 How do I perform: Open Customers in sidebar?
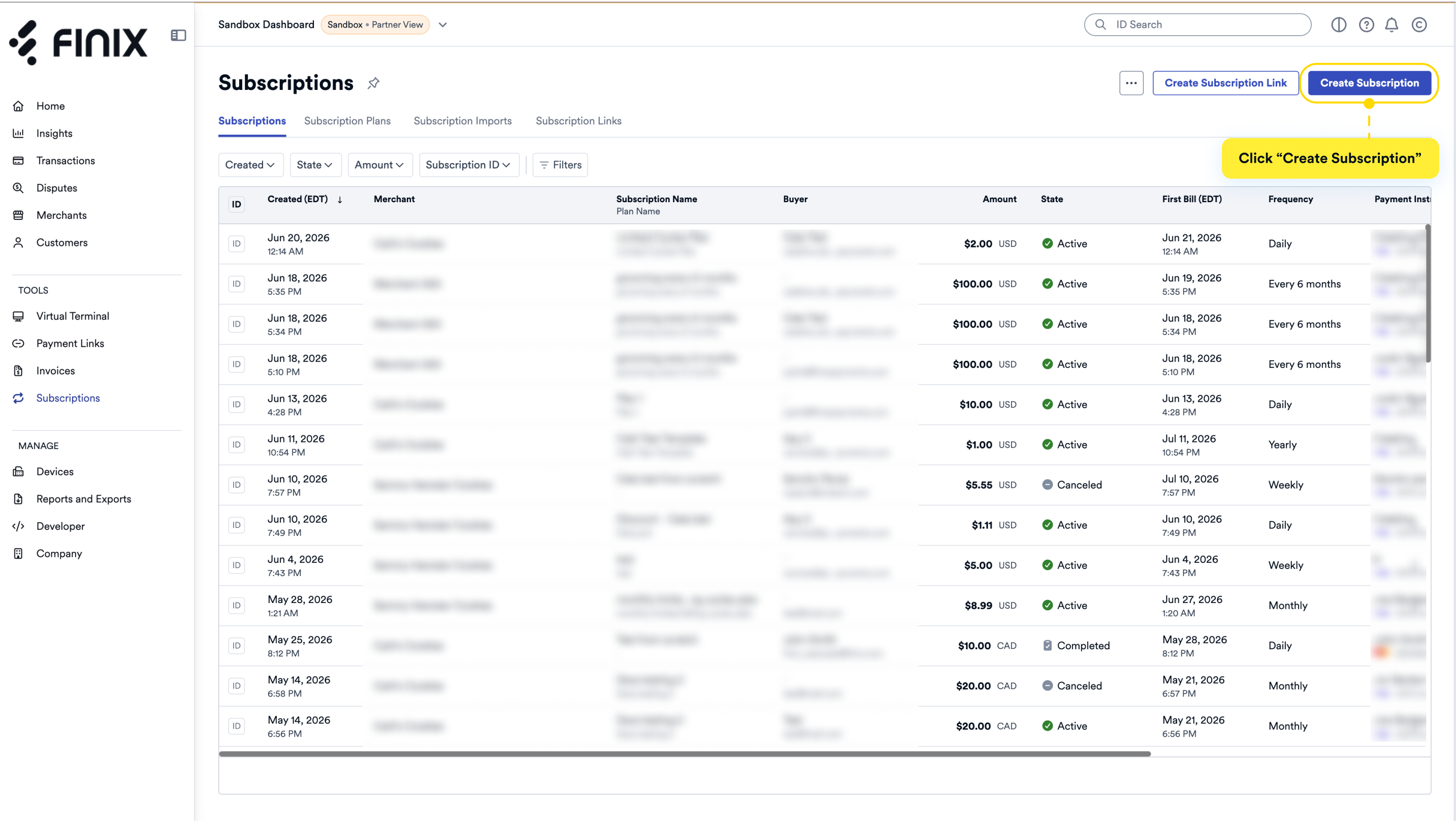pyautogui.click(x=61, y=242)
